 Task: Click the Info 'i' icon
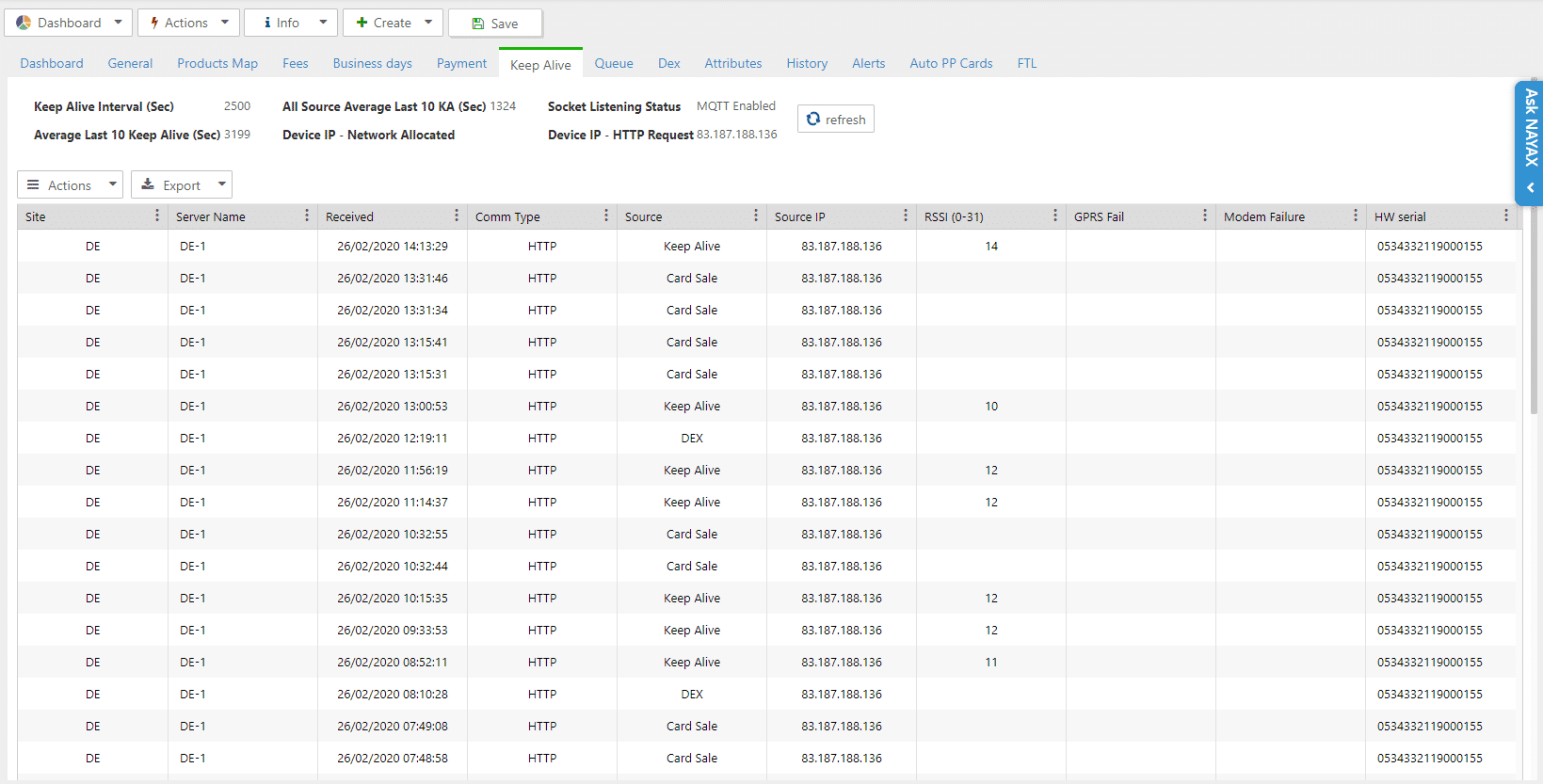[267, 23]
